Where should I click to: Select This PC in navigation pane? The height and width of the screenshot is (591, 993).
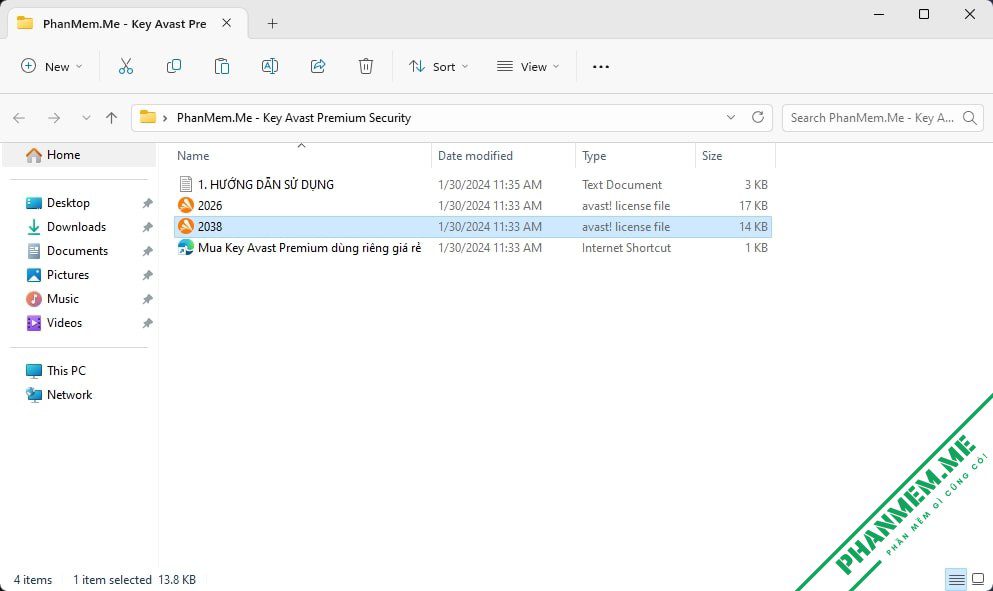[66, 371]
